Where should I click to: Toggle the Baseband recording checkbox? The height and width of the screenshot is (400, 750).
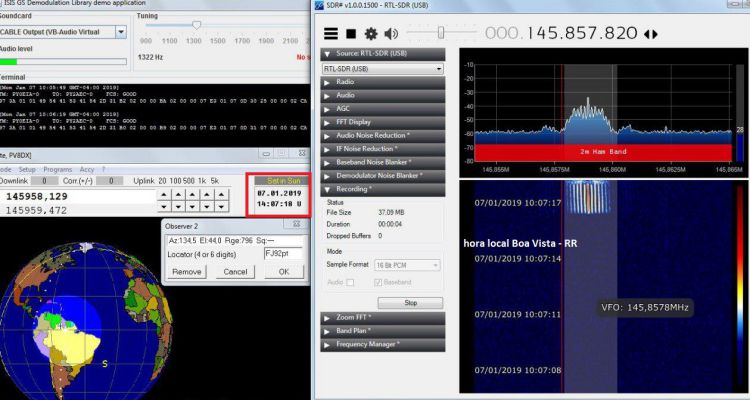[x=378, y=282]
